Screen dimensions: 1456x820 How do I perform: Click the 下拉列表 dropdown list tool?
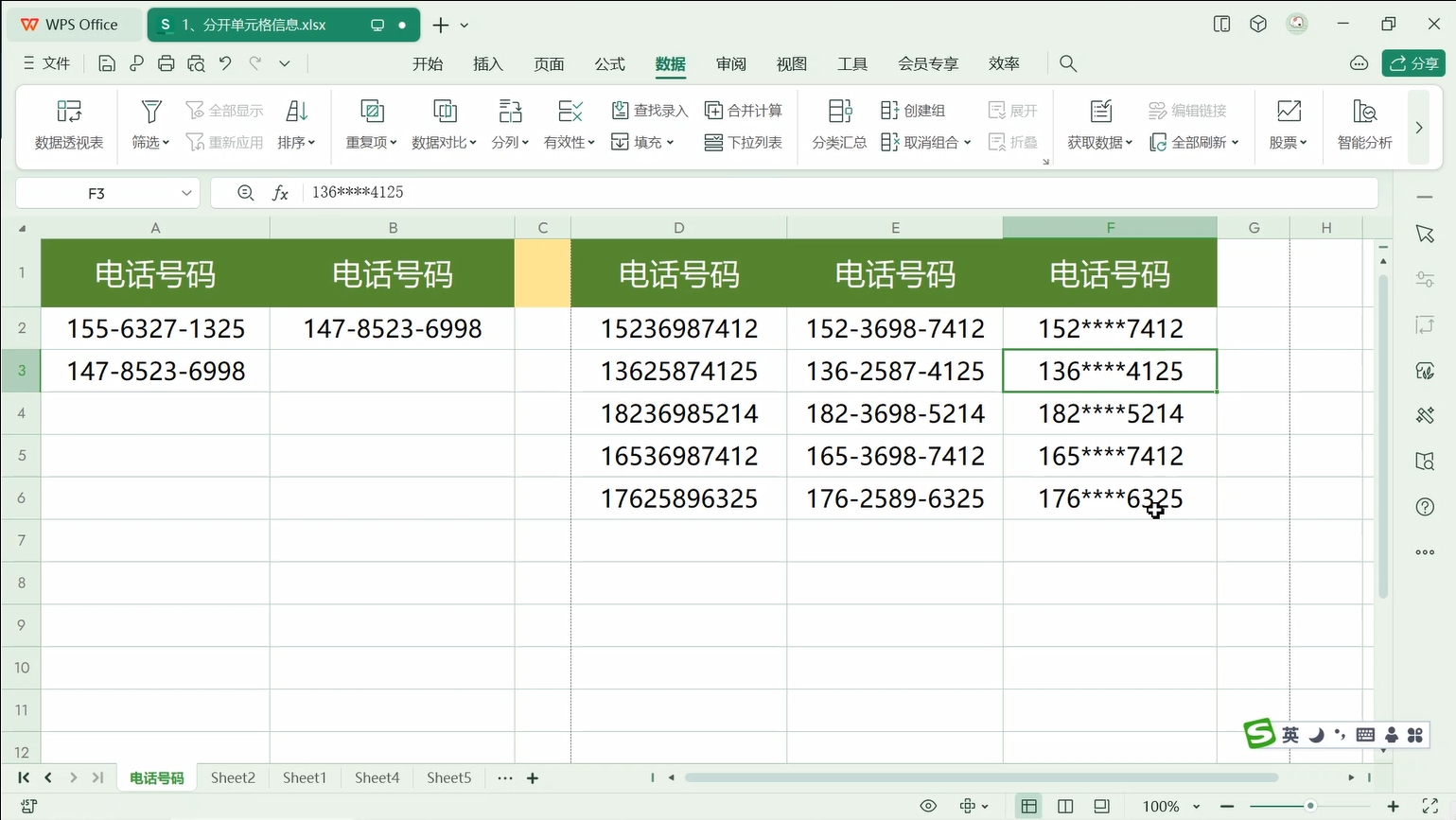(x=744, y=142)
